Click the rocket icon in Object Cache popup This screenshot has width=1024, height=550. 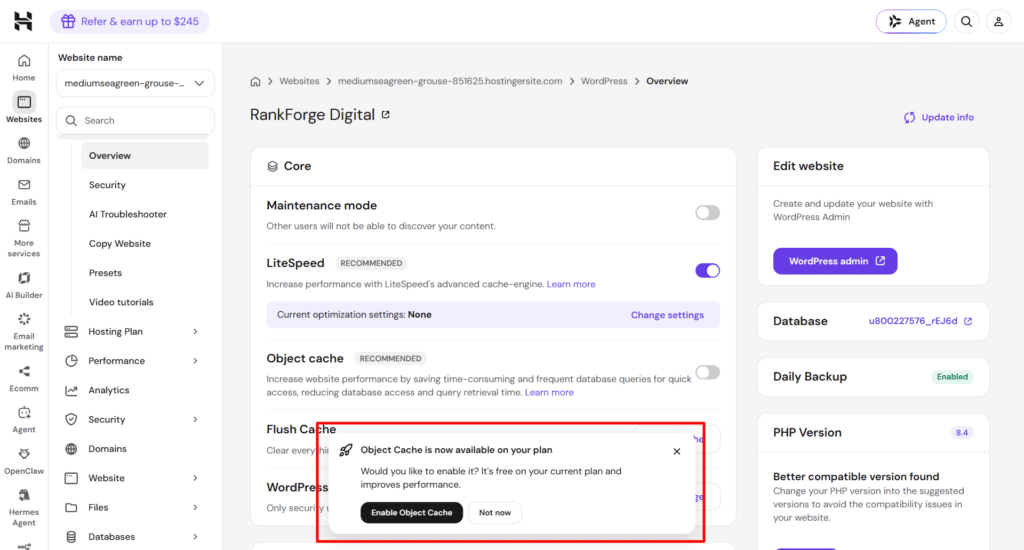point(346,449)
